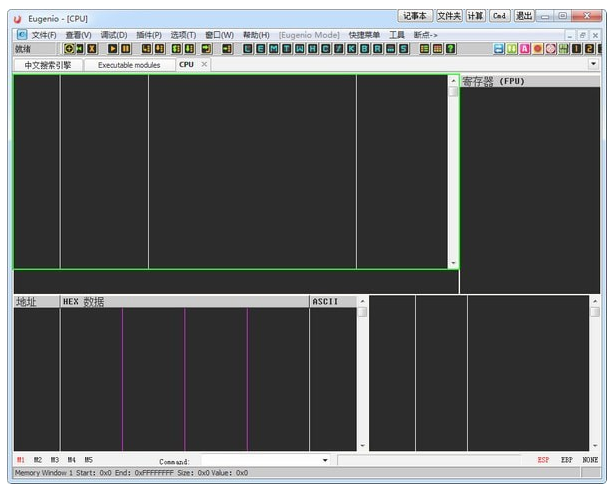Switch to memory window M1
The width and height of the screenshot is (616, 492).
21,460
